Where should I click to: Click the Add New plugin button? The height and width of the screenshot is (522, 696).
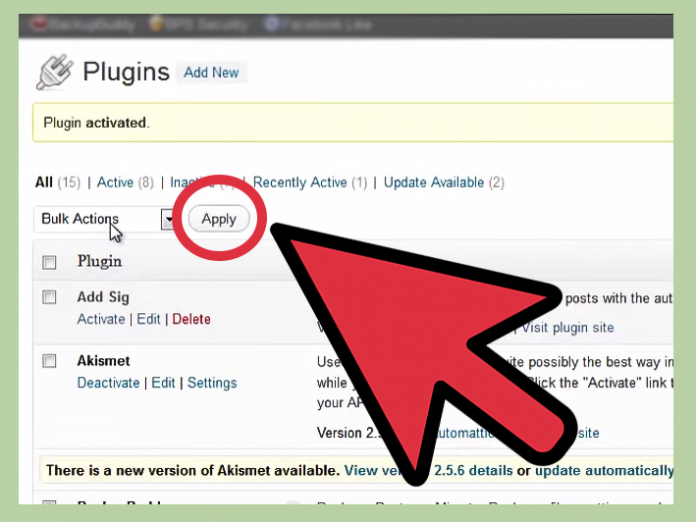211,72
